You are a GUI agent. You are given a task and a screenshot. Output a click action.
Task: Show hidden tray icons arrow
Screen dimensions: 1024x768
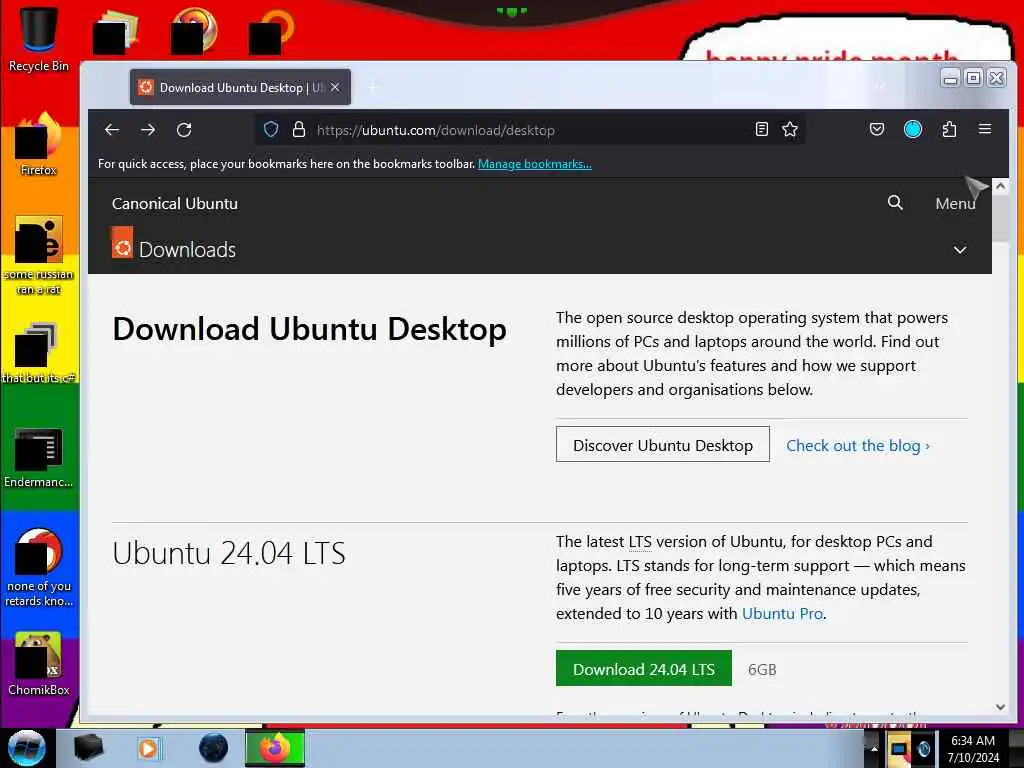click(x=873, y=748)
